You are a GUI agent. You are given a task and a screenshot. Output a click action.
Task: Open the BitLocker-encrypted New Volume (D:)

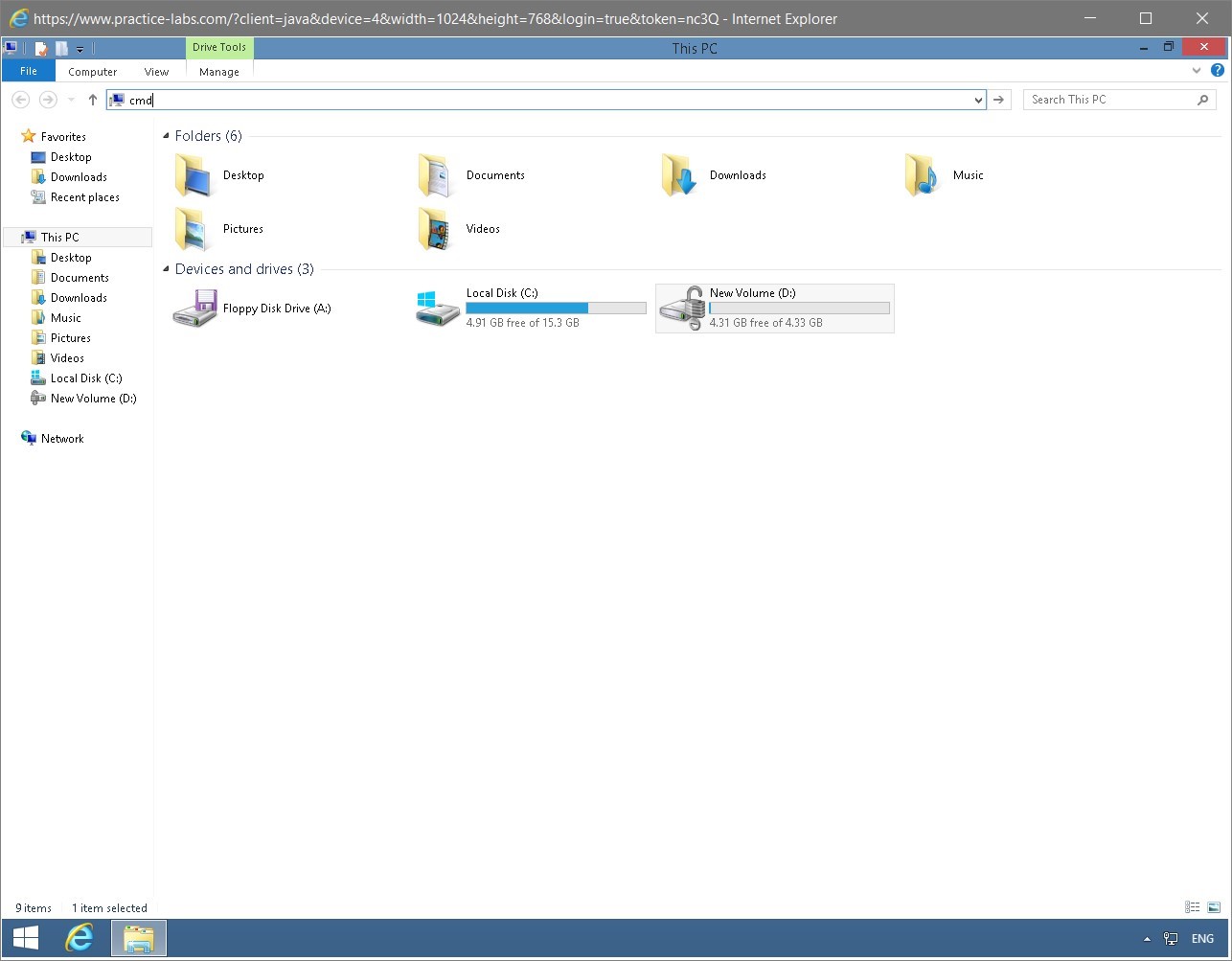tap(752, 293)
